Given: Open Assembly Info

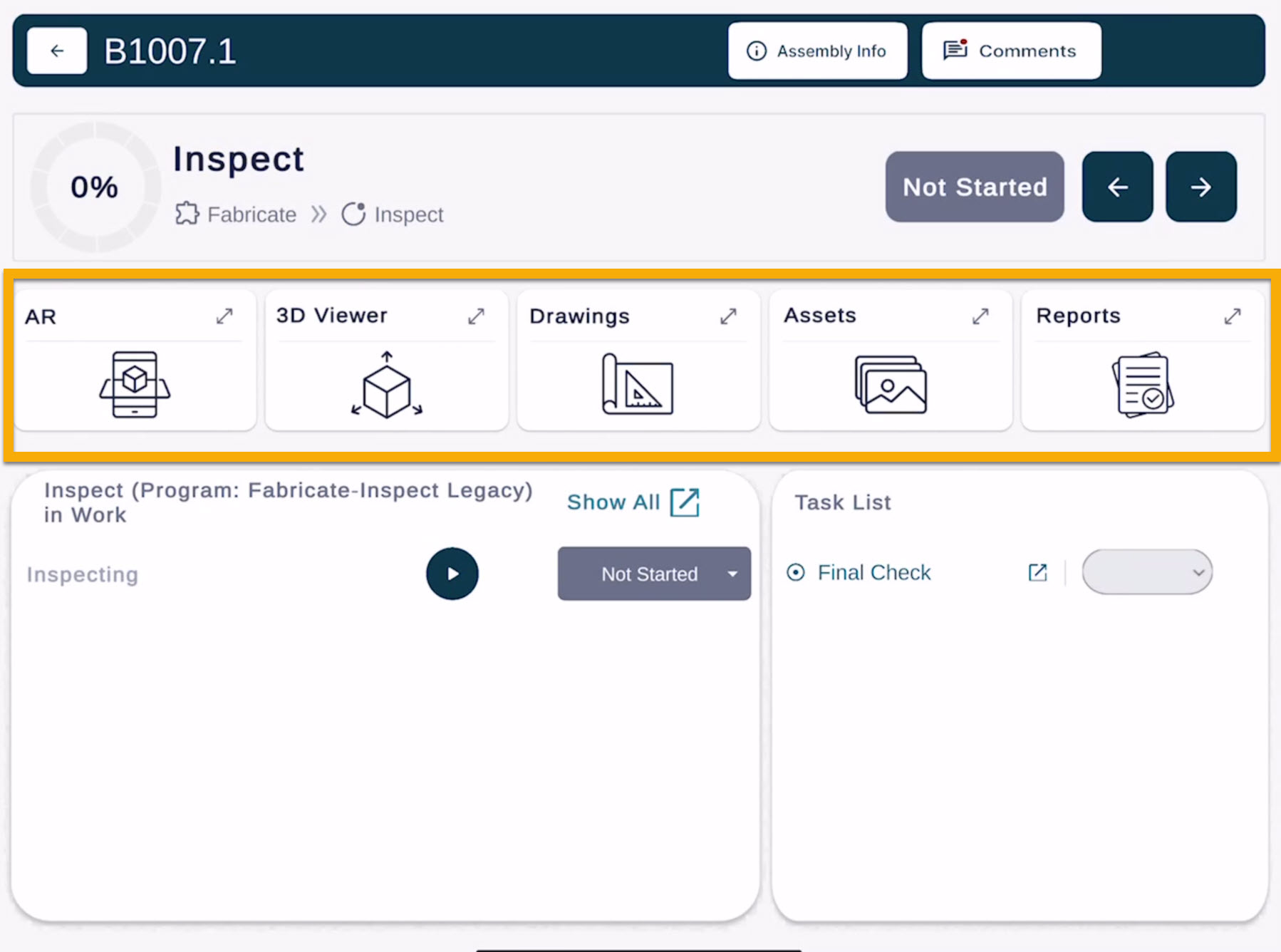Looking at the screenshot, I should pyautogui.click(x=817, y=51).
